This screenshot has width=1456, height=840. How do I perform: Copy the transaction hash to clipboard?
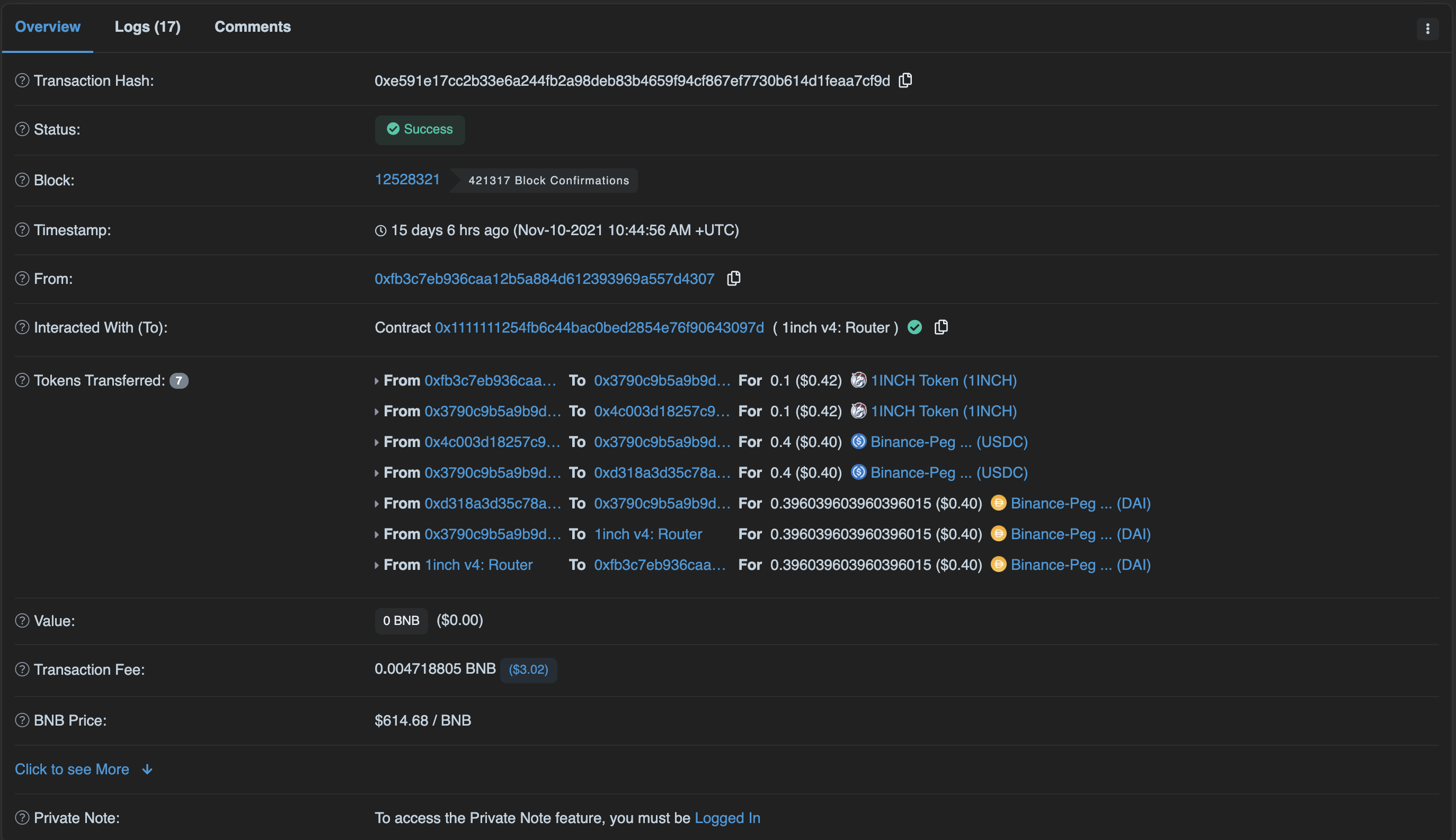905,80
